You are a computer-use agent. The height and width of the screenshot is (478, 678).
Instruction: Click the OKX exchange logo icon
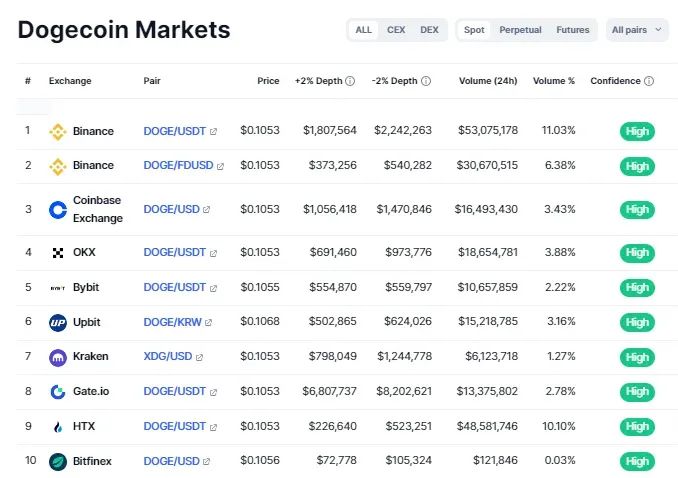[x=57, y=253]
